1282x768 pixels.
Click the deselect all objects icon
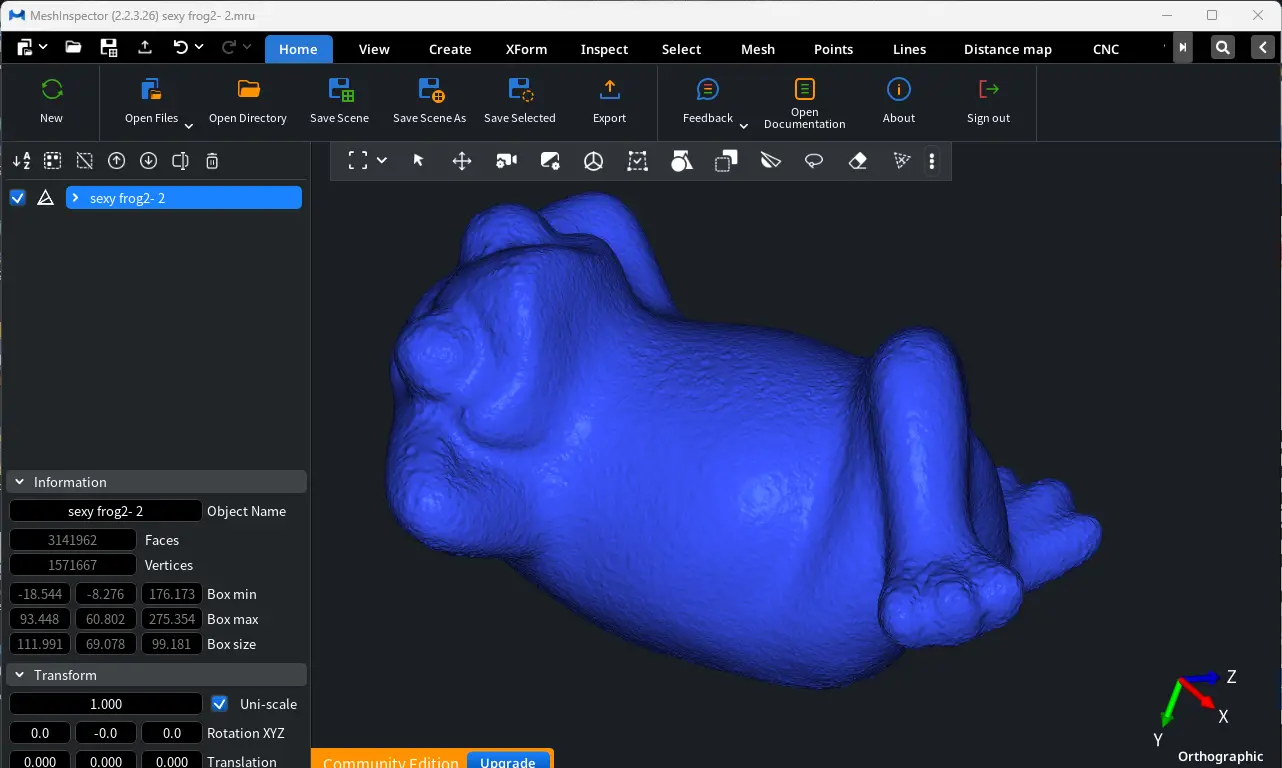click(85, 161)
